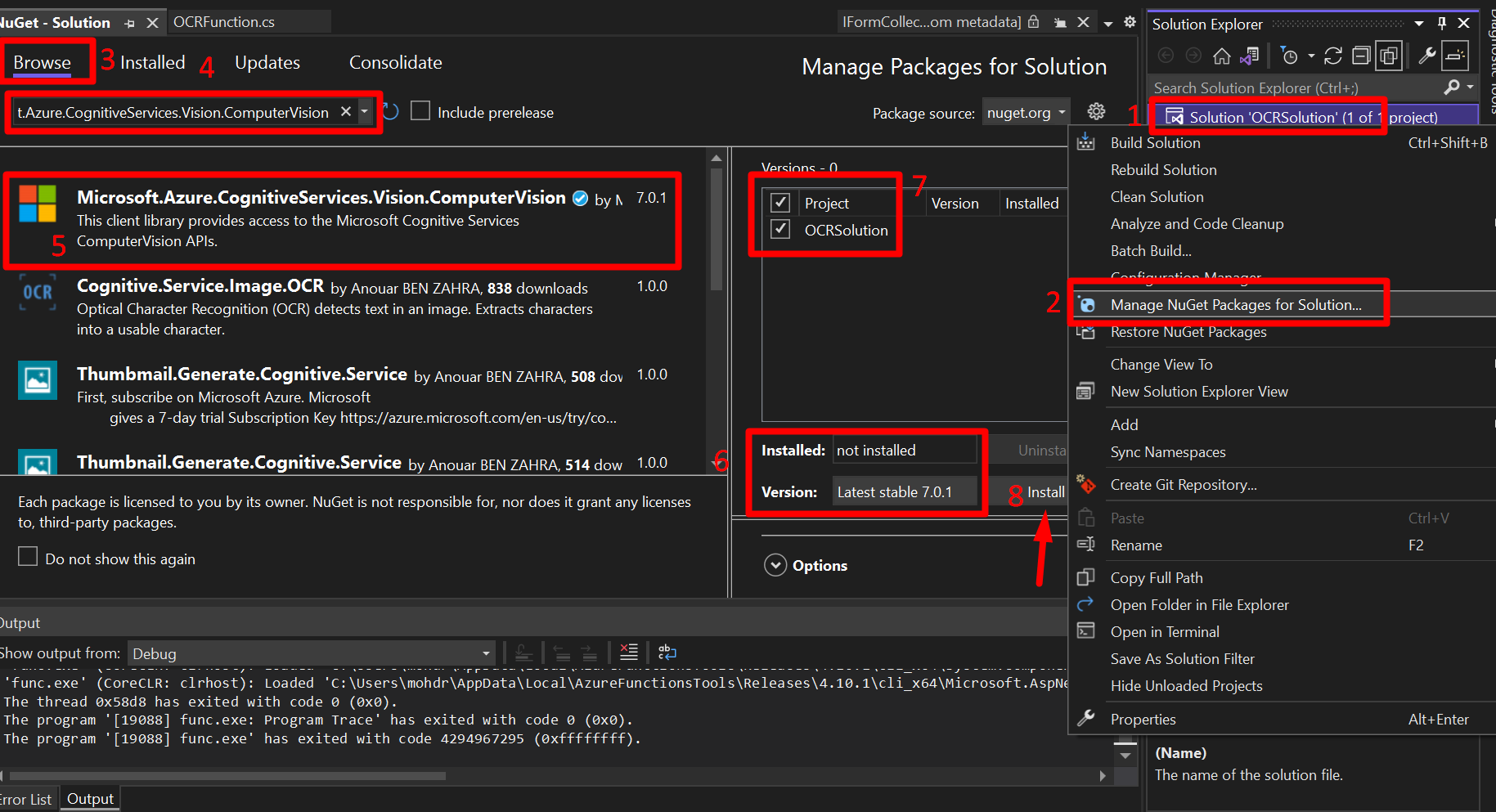1496x812 pixels.
Task: Click the Collapse All icon in Solution Explorer
Action: click(1361, 56)
